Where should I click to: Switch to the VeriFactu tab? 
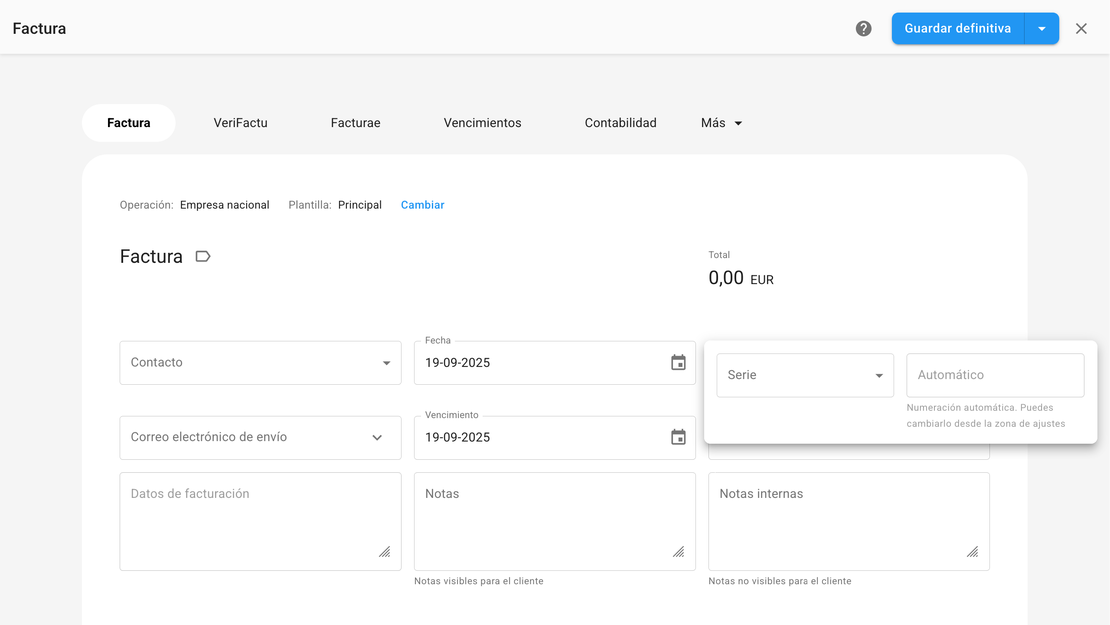tap(240, 123)
